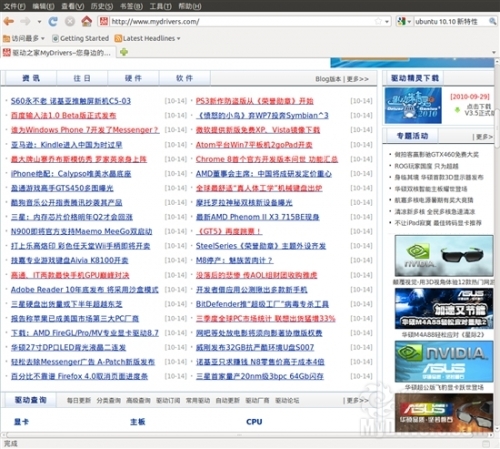Go to the Home page icon
Screen dimensions: 500x449
[87, 21]
